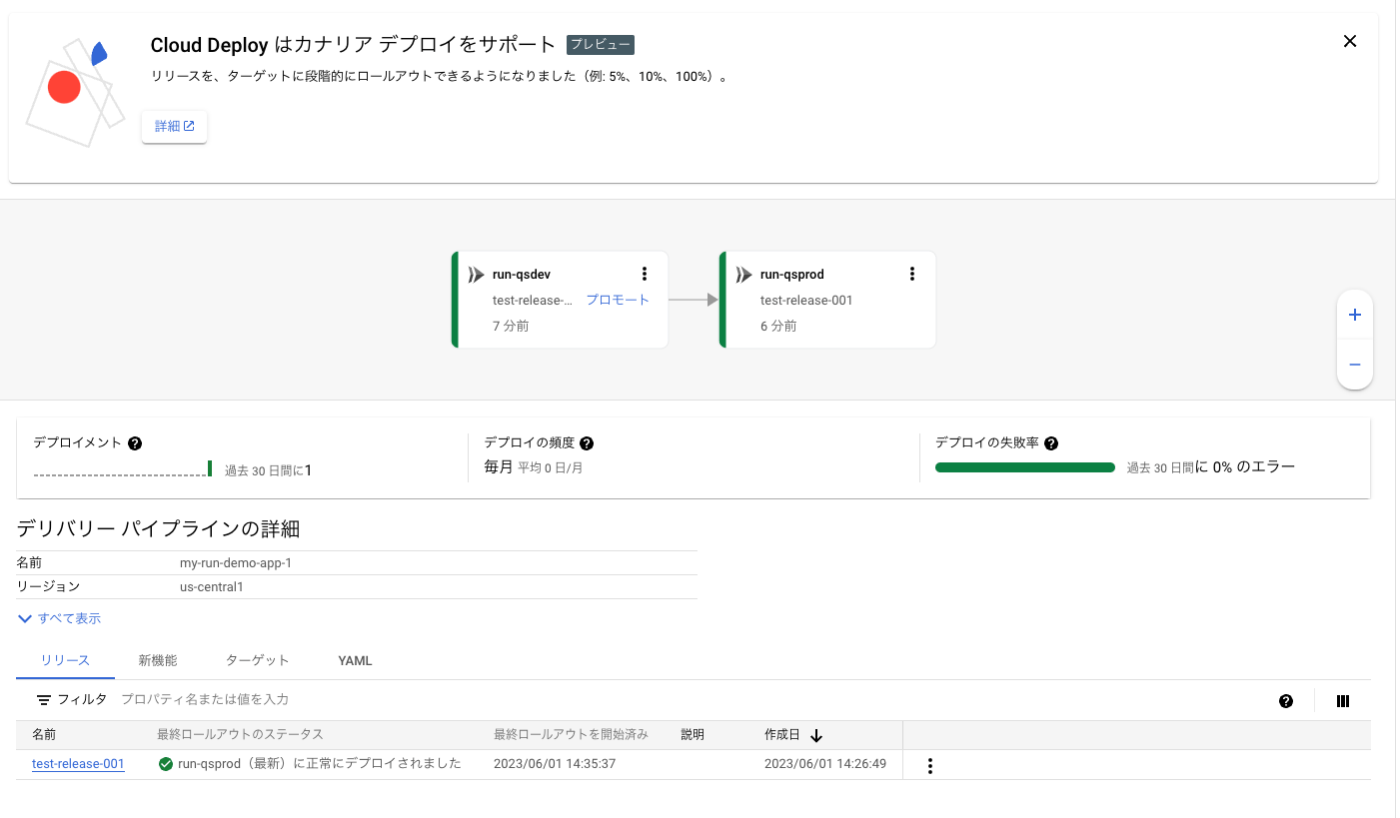Image resolution: width=1400 pixels, height=818 pixels.
Task: Switch to the ターゲット tab
Action: pos(257,660)
